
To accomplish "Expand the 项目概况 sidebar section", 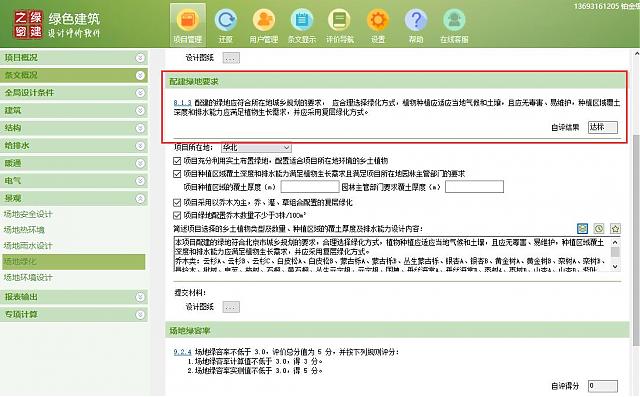I will click(140, 58).
